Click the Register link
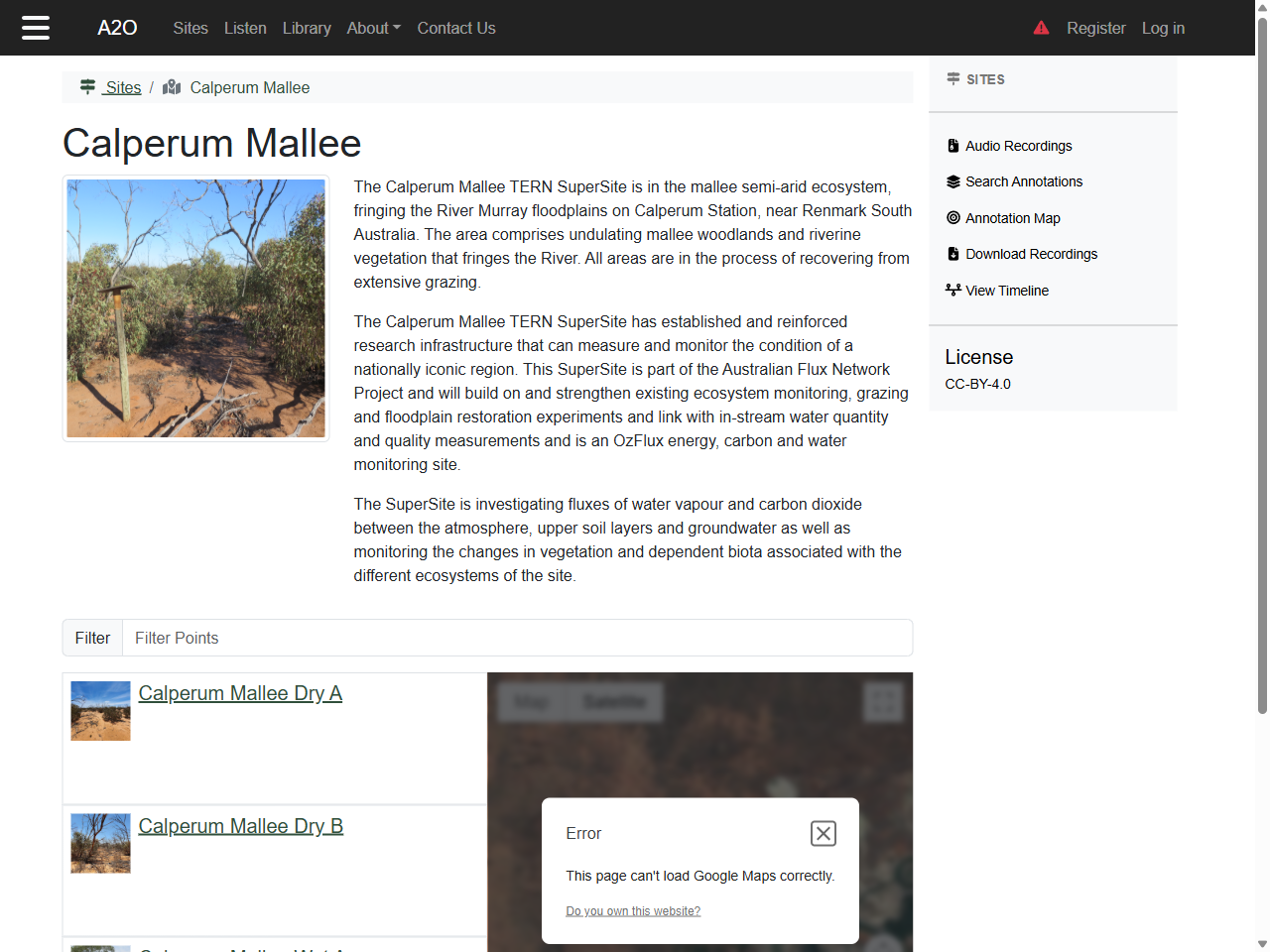This screenshot has height=952, width=1270. [1096, 28]
